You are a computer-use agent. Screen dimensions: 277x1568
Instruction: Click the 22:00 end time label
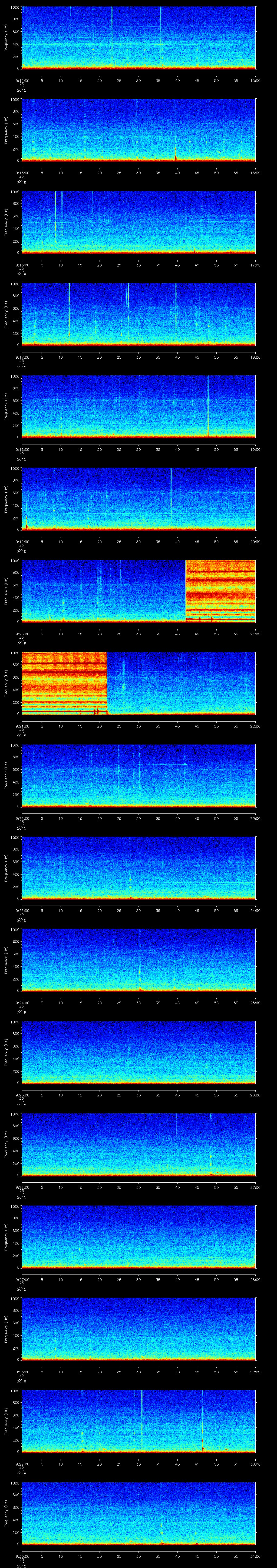(x=256, y=726)
